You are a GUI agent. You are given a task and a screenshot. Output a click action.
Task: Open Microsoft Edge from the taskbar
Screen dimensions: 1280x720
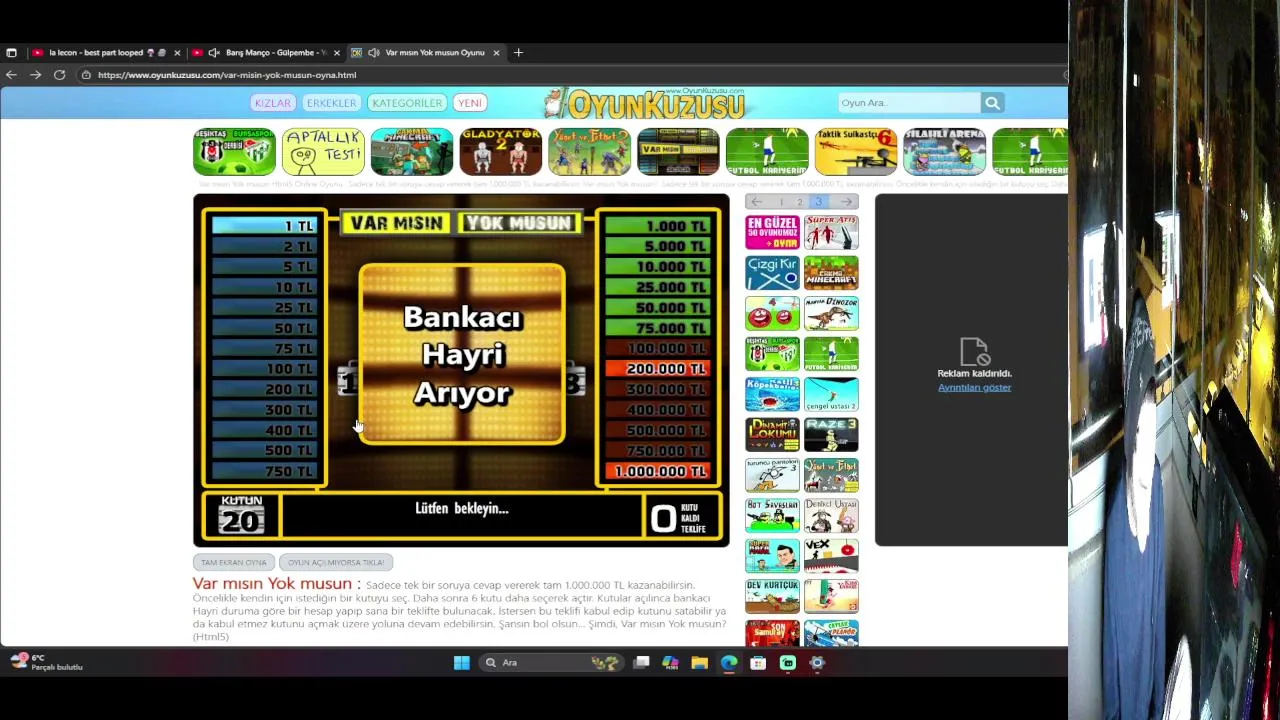click(728, 662)
